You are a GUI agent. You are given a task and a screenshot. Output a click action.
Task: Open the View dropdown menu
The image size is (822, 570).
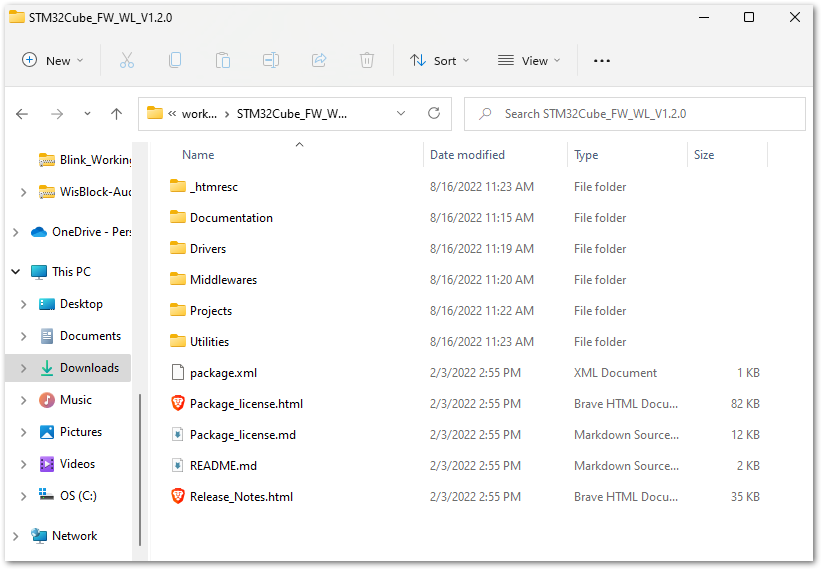click(529, 61)
